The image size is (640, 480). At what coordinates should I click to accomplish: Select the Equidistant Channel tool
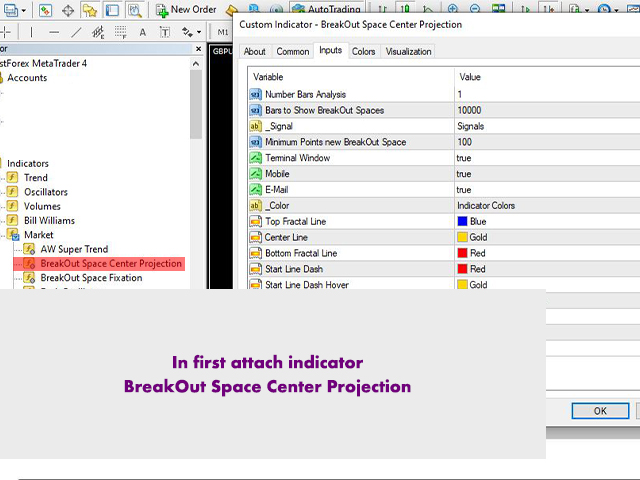coord(98,32)
